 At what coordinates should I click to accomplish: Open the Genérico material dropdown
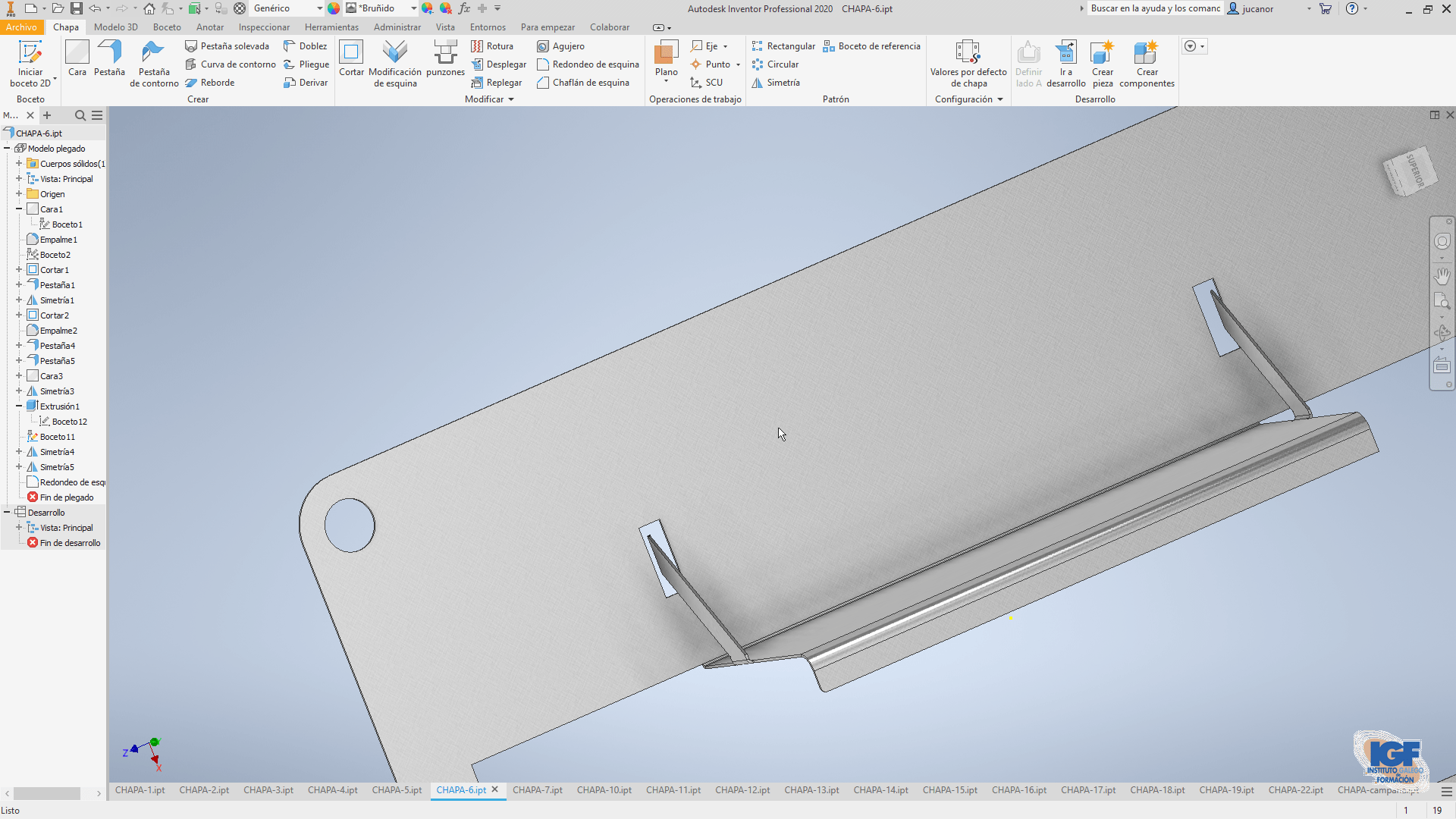pyautogui.click(x=319, y=8)
